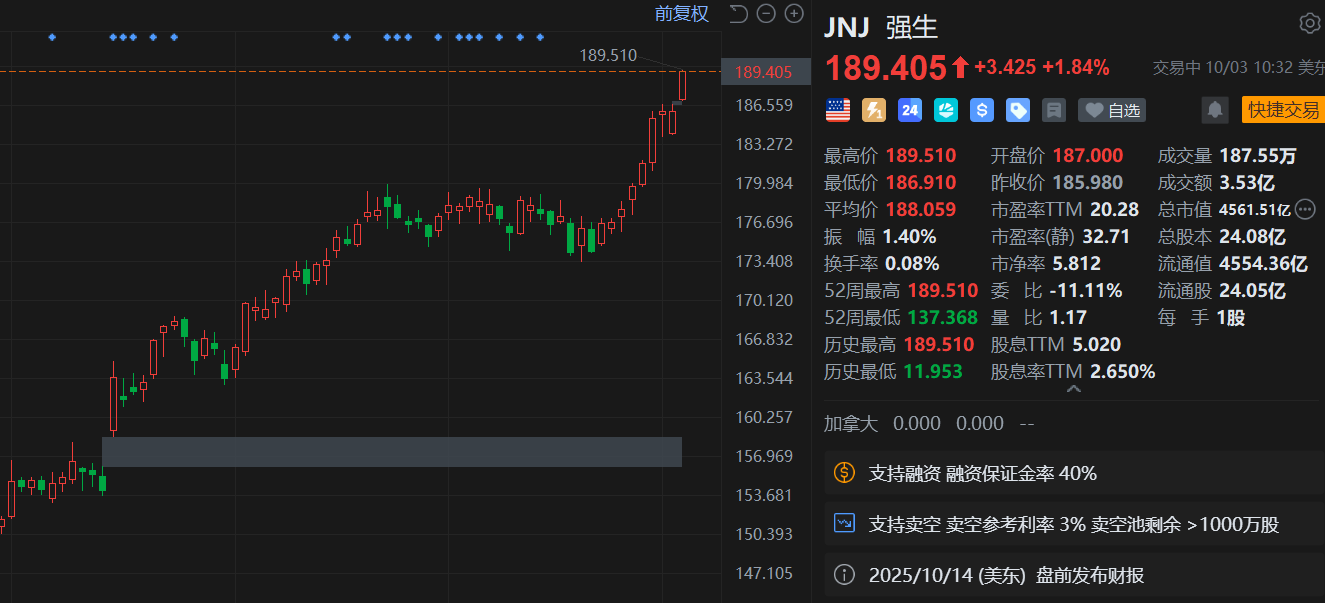Screen dimensions: 1325x603
Task: Click the 189.510 high price label on chart
Action: pyautogui.click(x=608, y=55)
